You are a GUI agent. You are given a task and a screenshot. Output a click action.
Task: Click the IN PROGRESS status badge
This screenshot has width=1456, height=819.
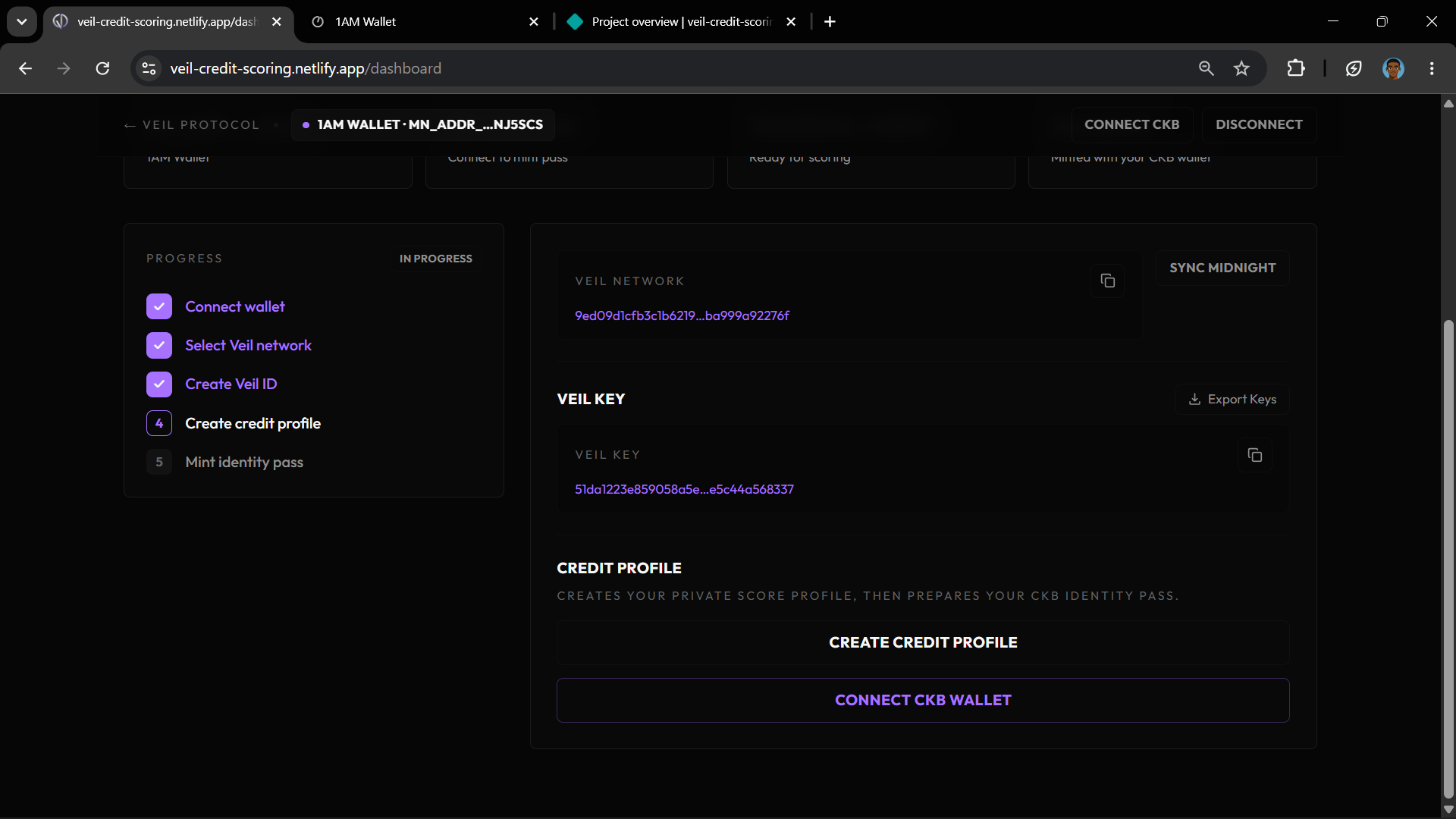point(436,259)
